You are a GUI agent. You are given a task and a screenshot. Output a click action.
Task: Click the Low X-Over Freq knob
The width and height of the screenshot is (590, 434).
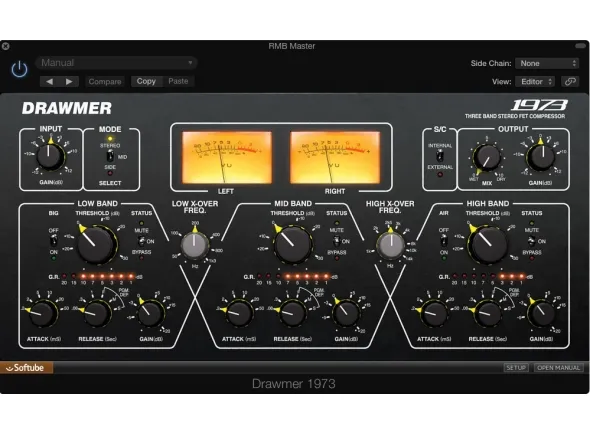pyautogui.click(x=195, y=245)
